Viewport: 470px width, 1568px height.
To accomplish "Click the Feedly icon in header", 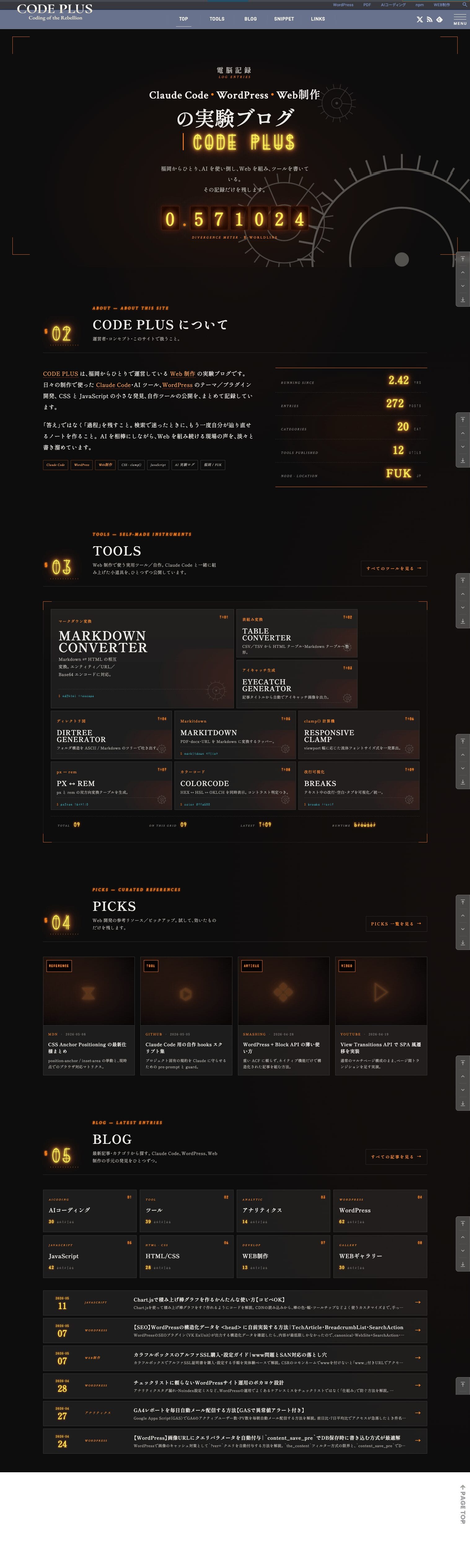I will (x=440, y=20).
